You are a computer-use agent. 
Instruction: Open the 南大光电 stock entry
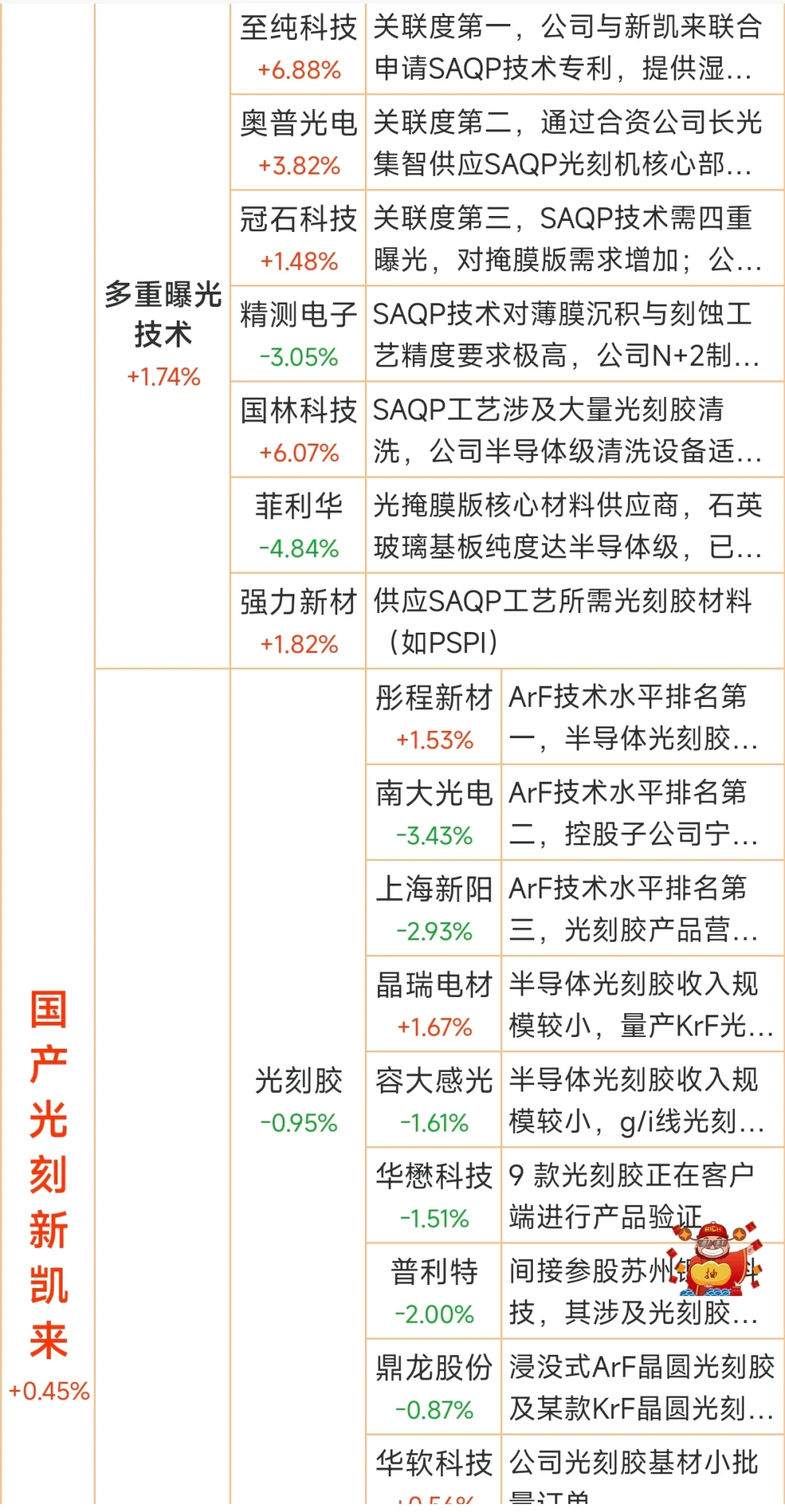[x=434, y=812]
